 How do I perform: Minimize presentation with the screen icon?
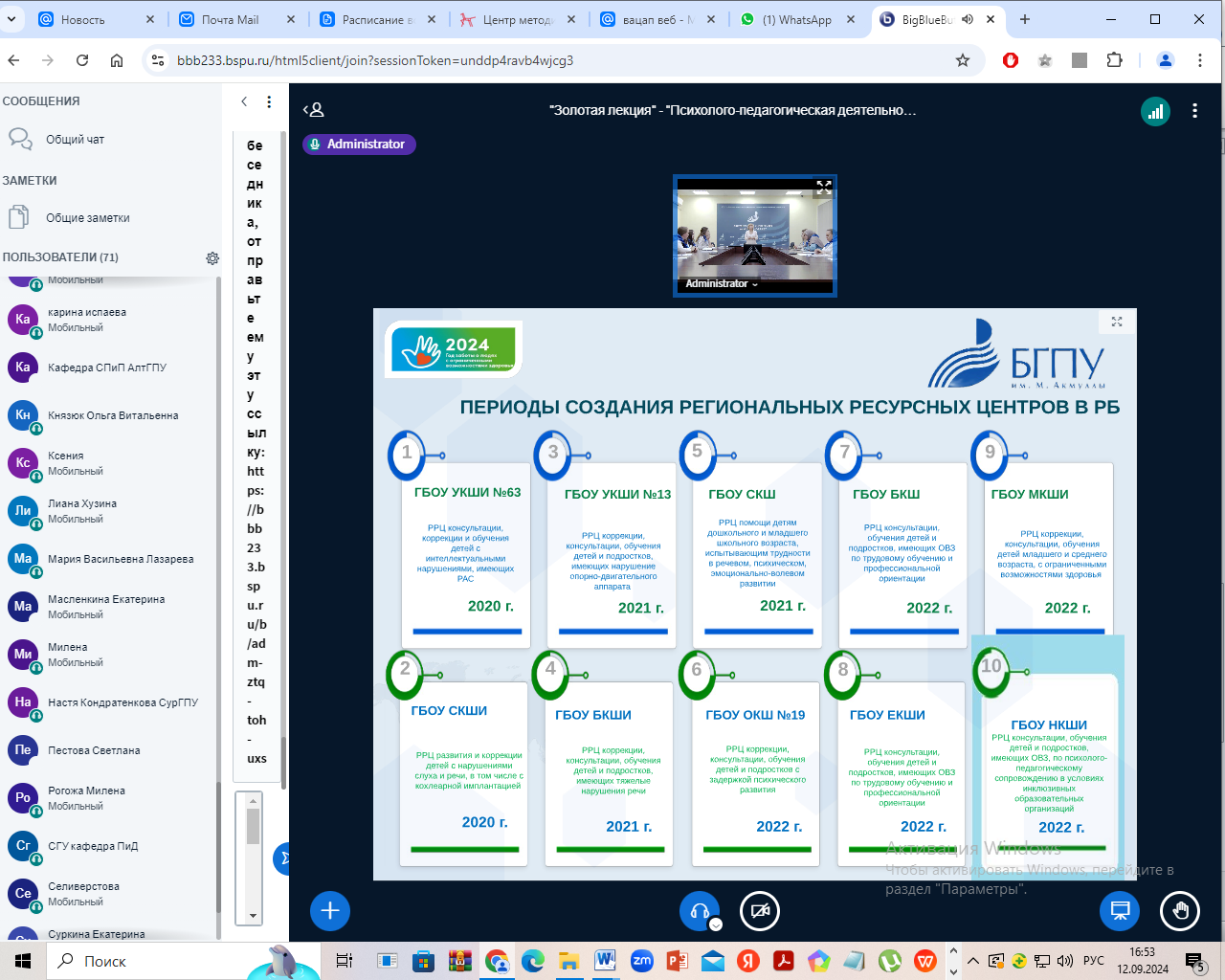[1120, 910]
